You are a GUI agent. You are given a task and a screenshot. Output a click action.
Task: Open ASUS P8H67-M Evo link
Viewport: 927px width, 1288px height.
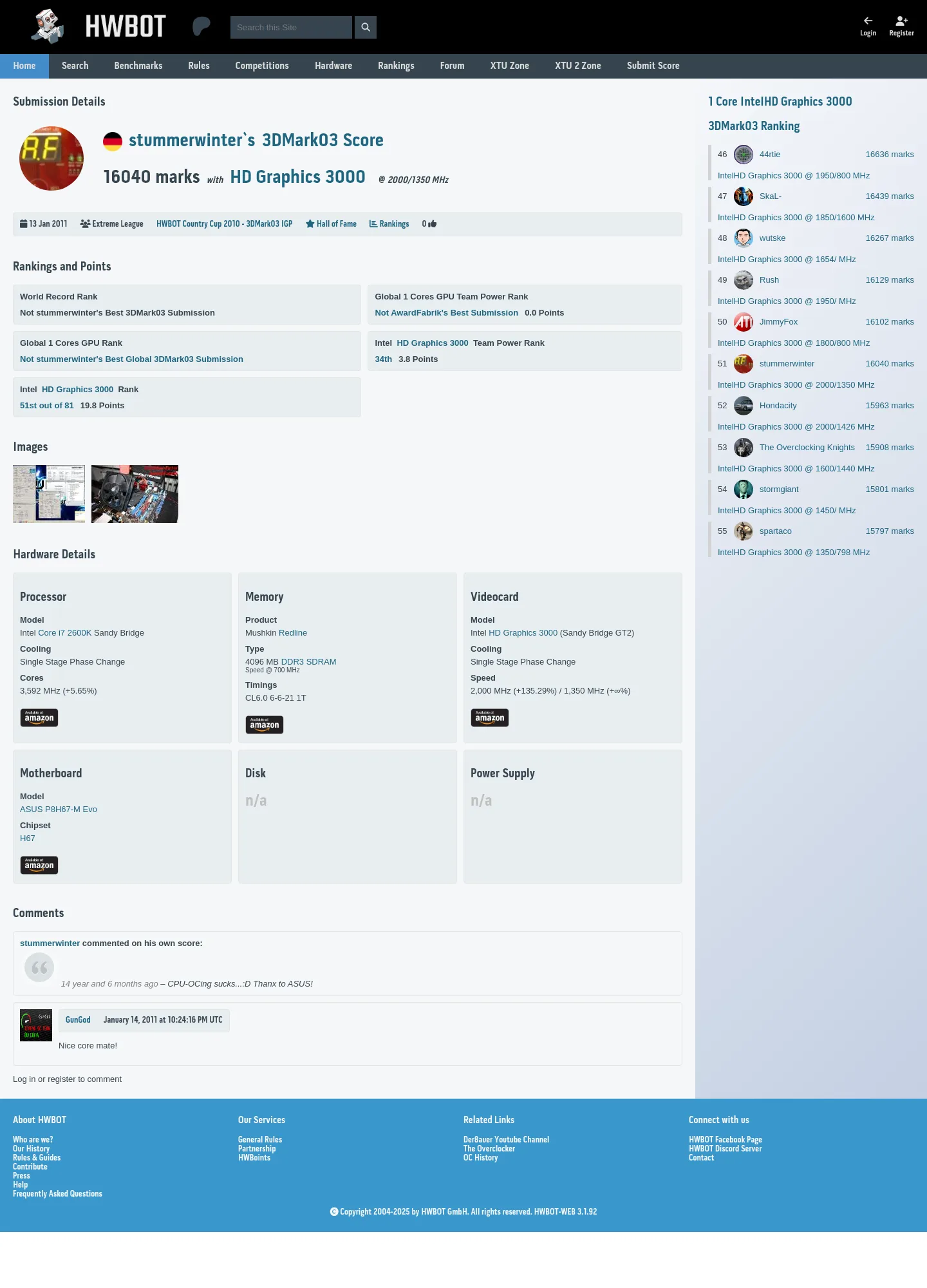(59, 810)
